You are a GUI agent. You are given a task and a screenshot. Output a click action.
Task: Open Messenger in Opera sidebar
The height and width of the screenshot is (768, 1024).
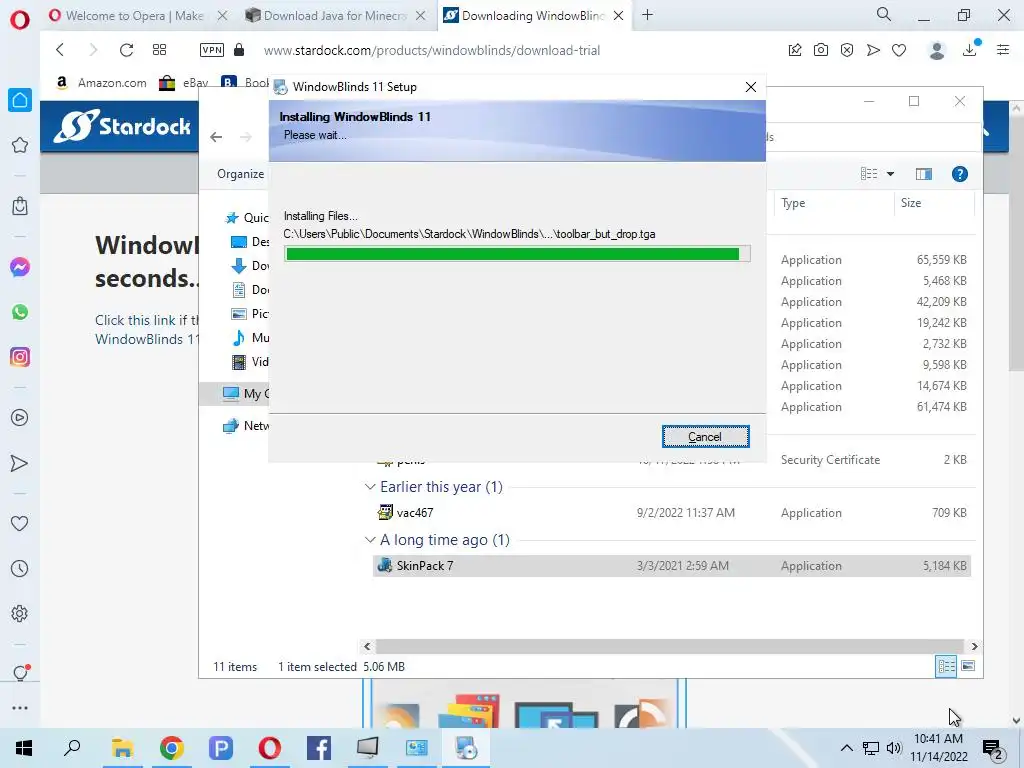[x=20, y=267]
